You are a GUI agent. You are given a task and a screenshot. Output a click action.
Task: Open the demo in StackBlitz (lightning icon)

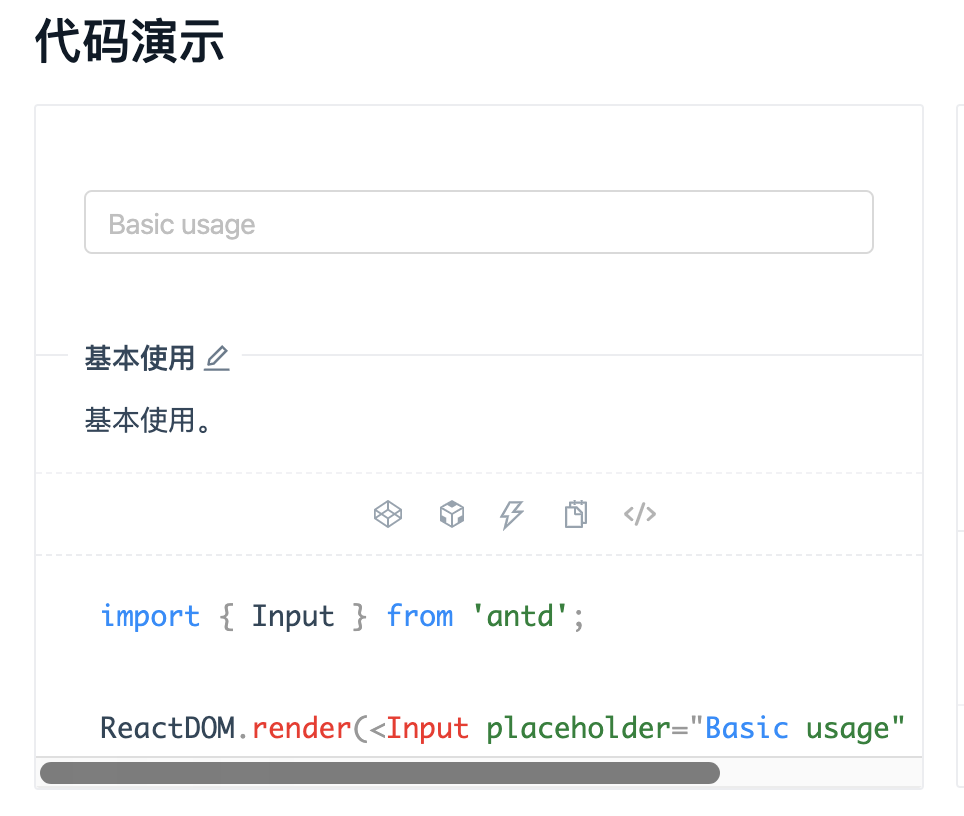click(x=512, y=515)
